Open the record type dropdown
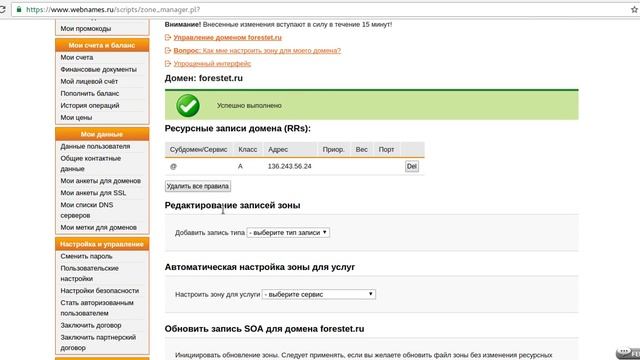This screenshot has width=640, height=360. click(288, 233)
